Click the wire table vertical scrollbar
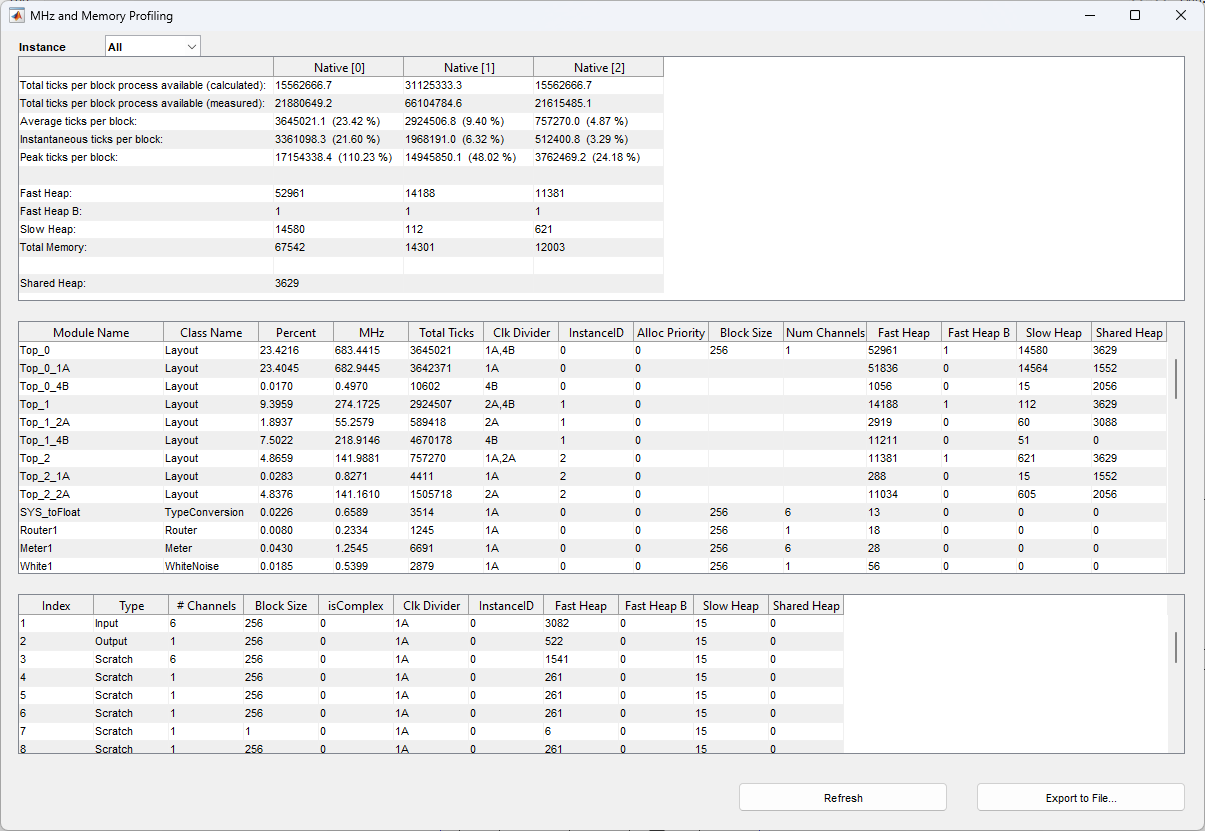 click(1175, 647)
